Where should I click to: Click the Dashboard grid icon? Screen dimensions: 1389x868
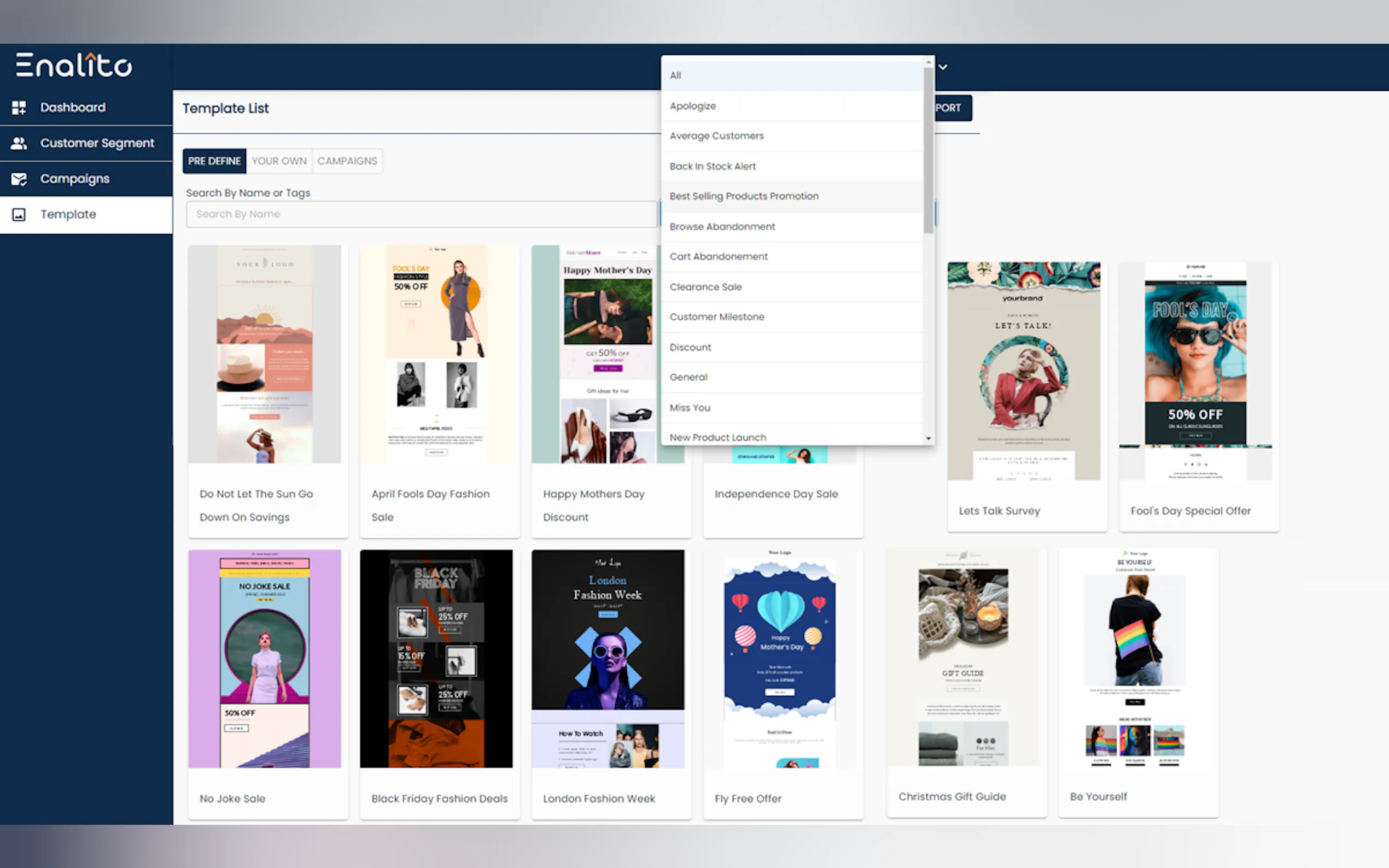coord(19,107)
